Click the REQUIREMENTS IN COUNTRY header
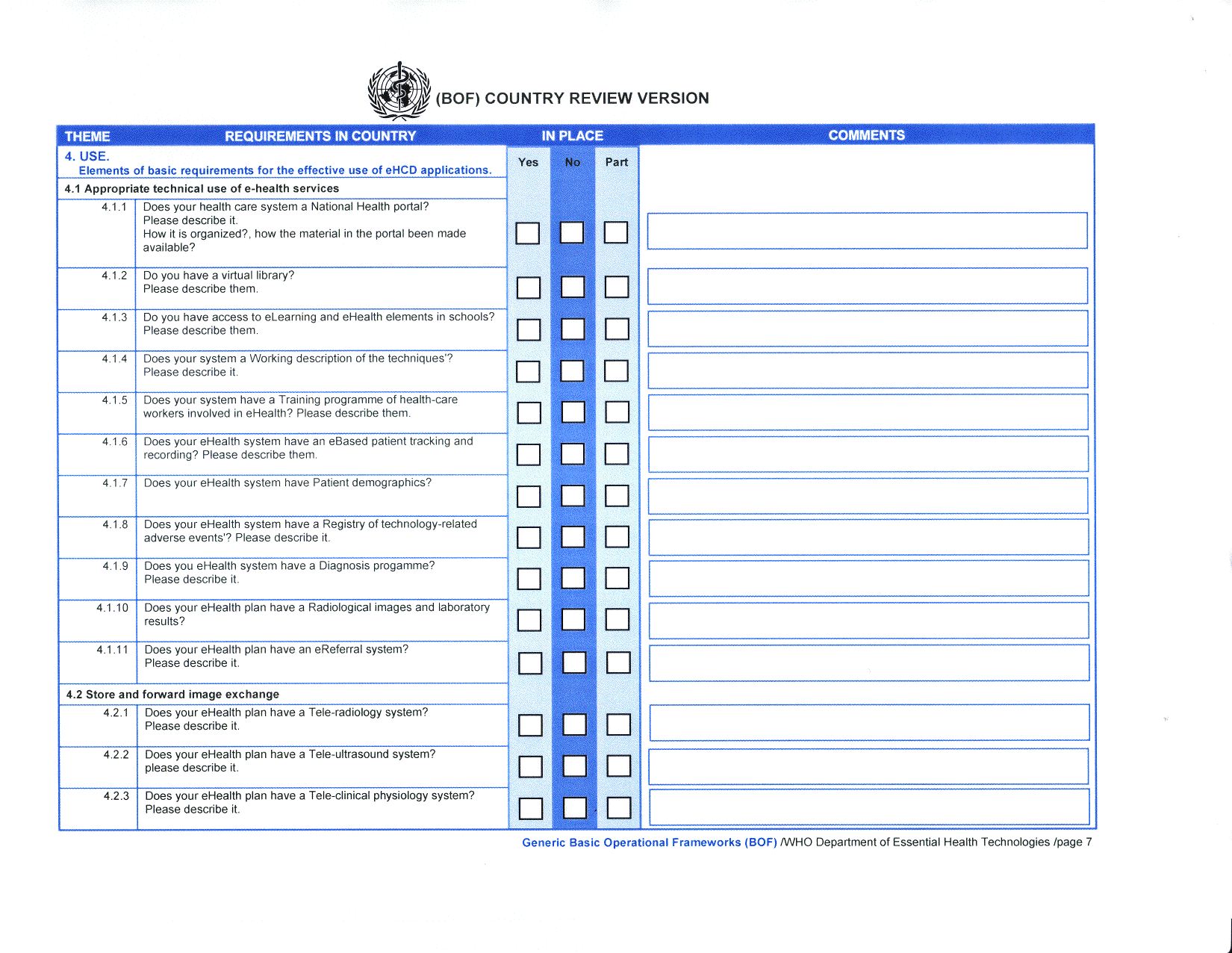 320,136
